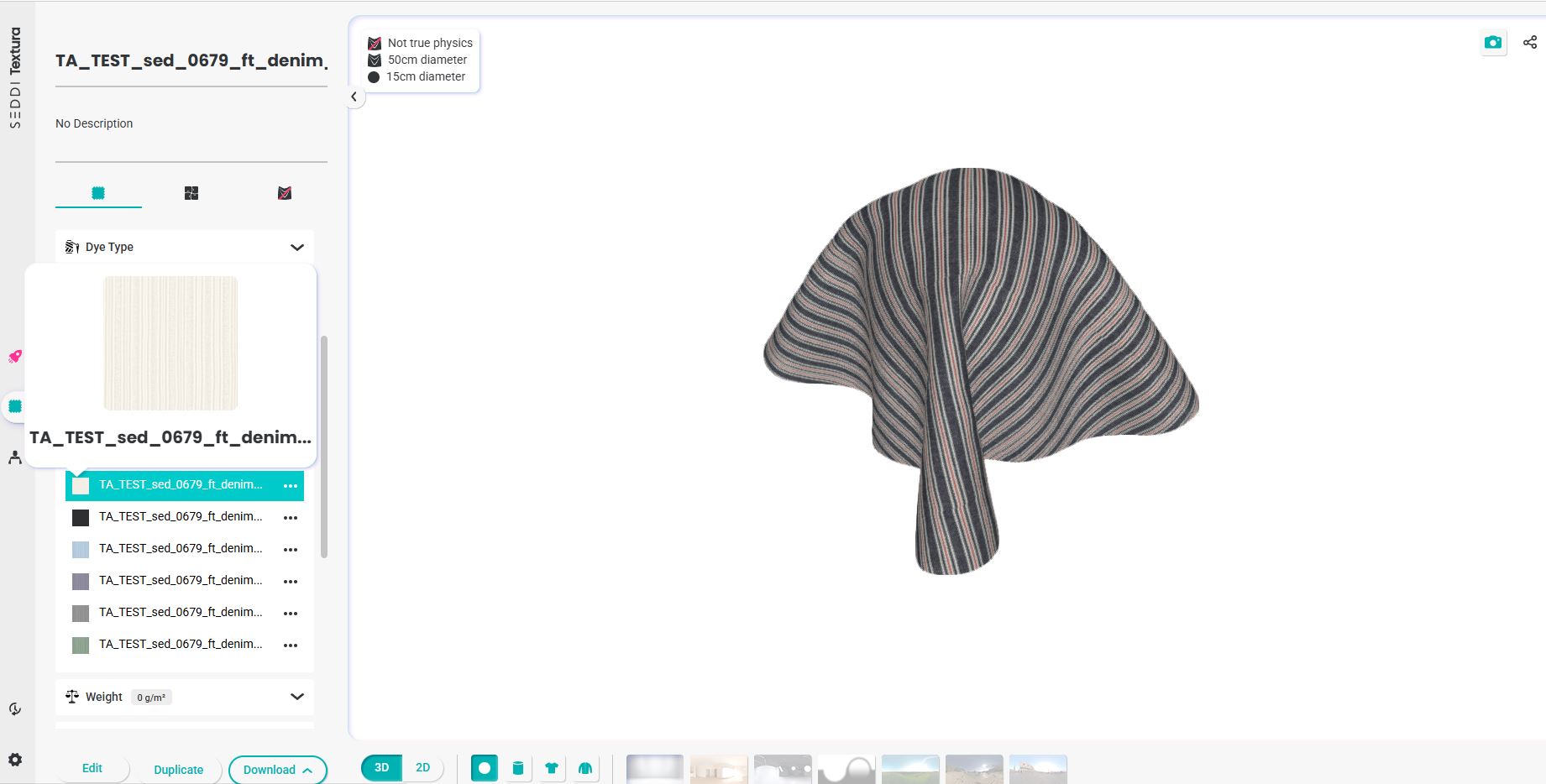This screenshot has height=784, width=1546.
Task: Select the jacket garment preview
Action: pos(585,768)
